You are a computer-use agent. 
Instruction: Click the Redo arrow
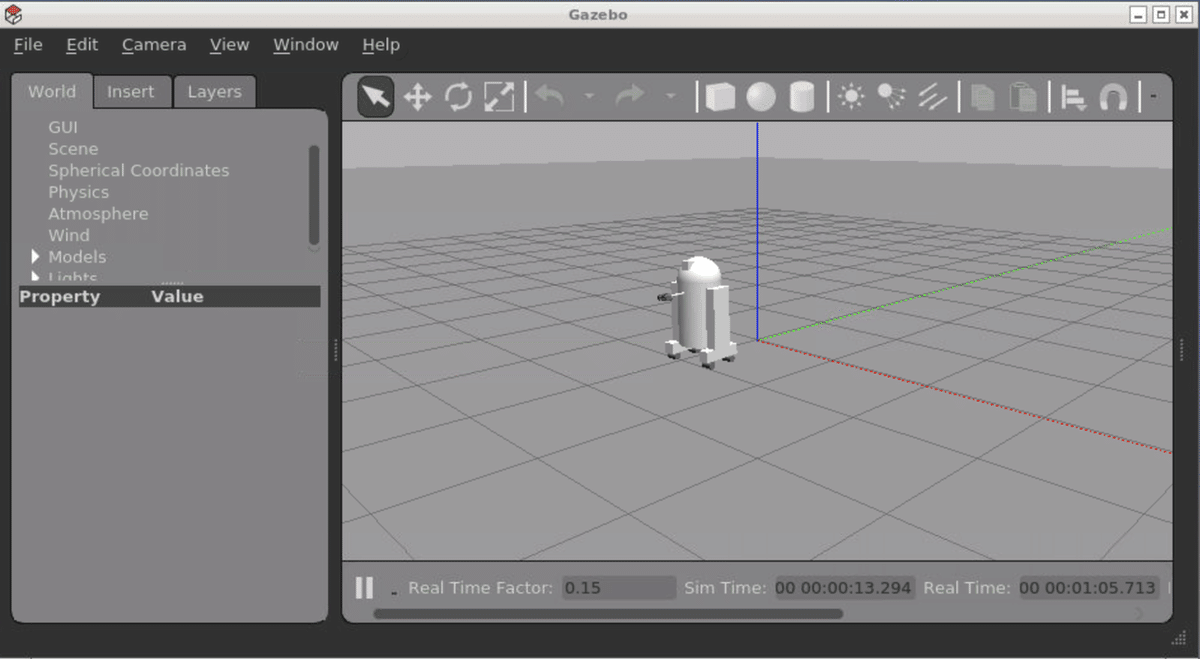coord(630,96)
